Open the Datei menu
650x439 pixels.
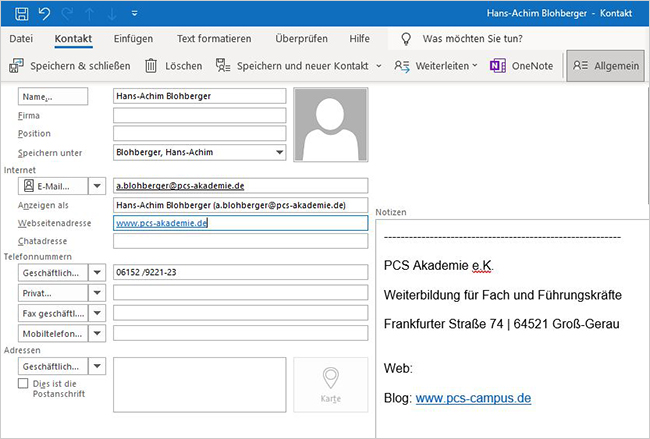21,39
